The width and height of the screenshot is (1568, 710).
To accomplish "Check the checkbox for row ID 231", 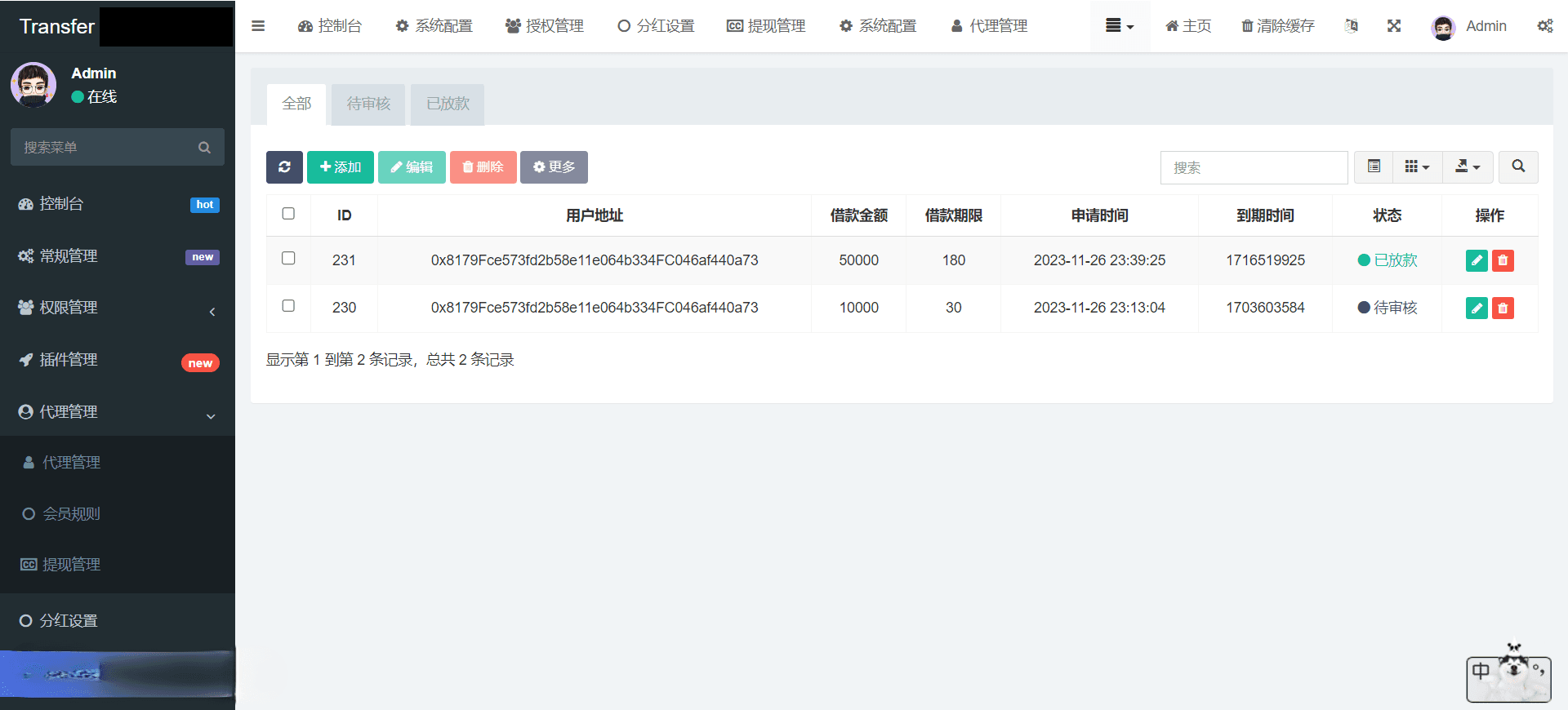I will 288,259.
